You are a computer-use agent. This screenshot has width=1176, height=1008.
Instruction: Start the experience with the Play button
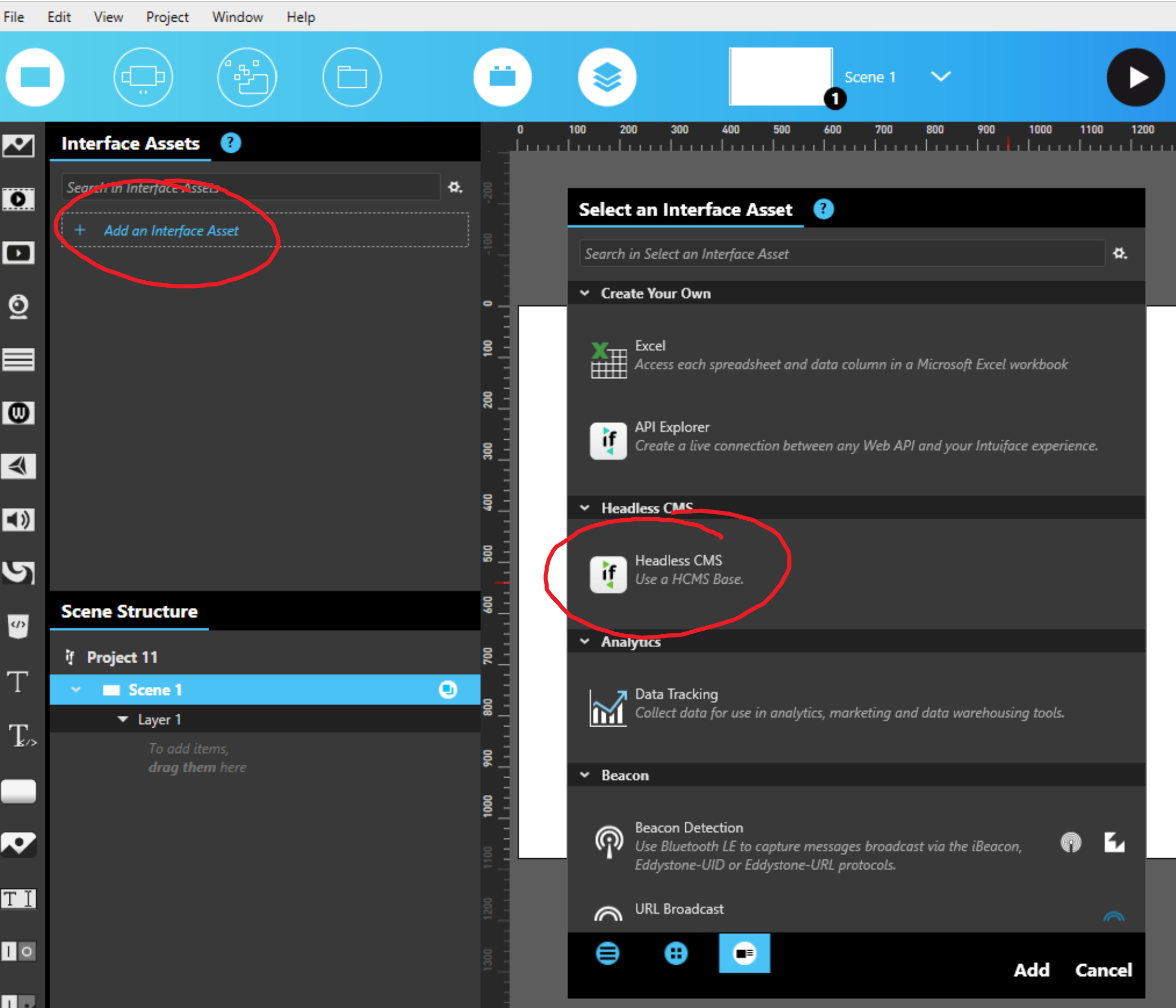[x=1136, y=77]
